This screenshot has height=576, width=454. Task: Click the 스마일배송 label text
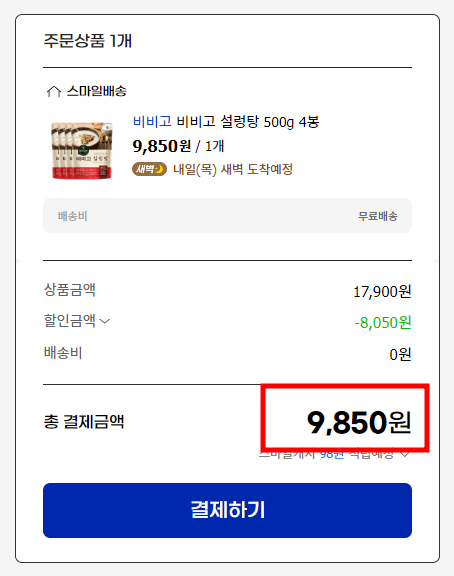tap(97, 91)
